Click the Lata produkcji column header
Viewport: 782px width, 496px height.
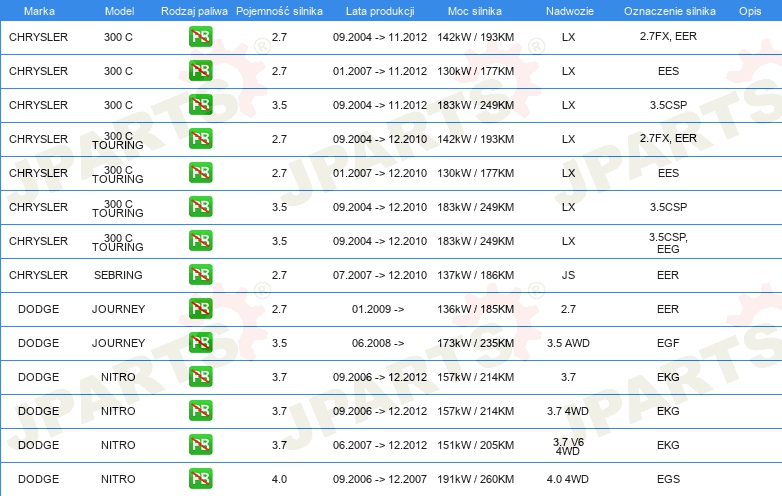(380, 11)
